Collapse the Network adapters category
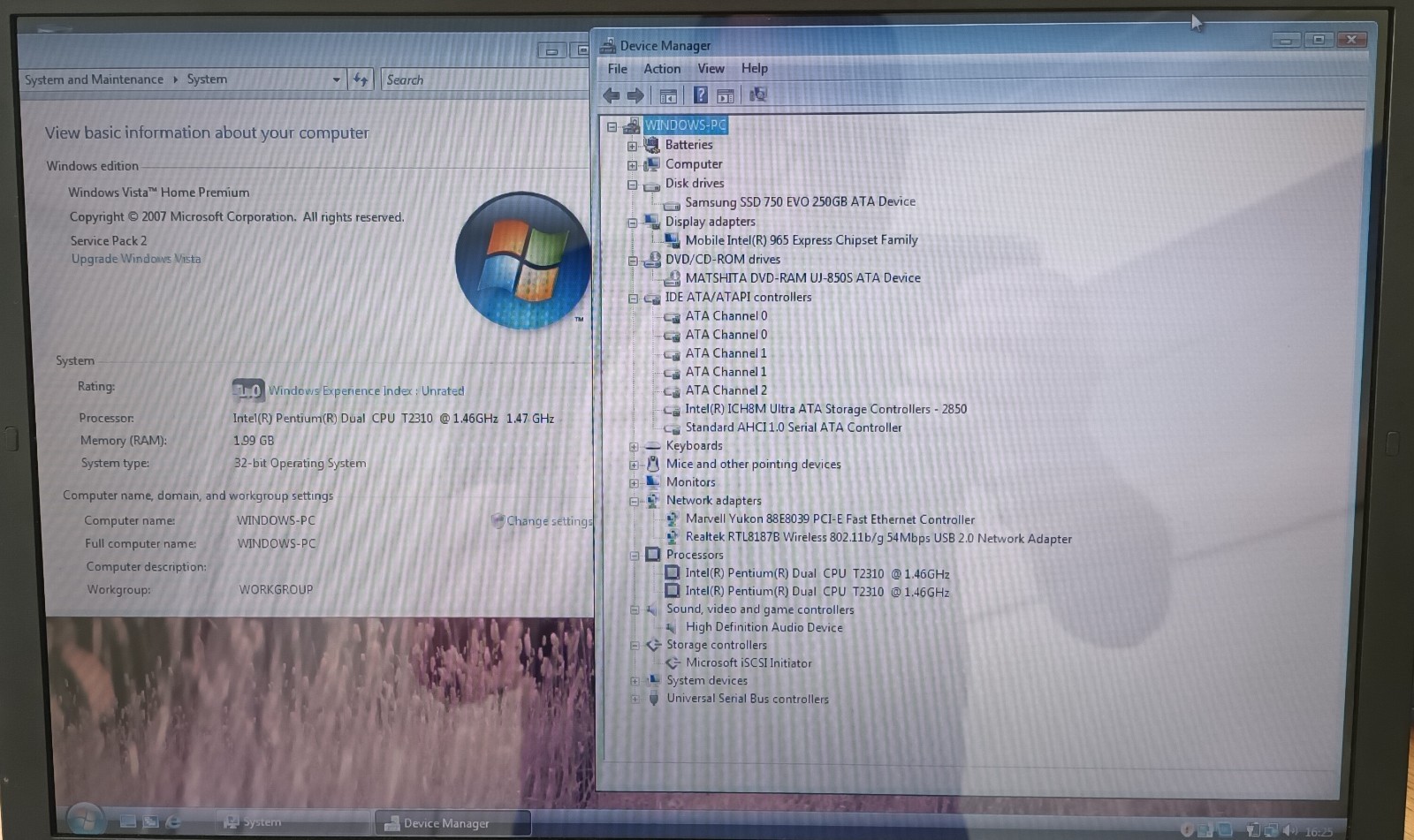The height and width of the screenshot is (840, 1414). pos(634,502)
